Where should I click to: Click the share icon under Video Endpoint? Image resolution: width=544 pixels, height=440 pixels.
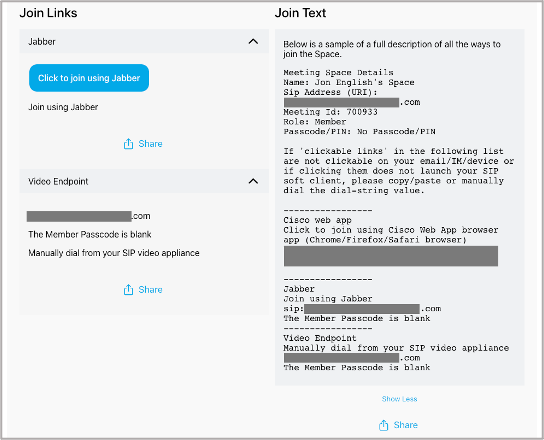pos(128,290)
